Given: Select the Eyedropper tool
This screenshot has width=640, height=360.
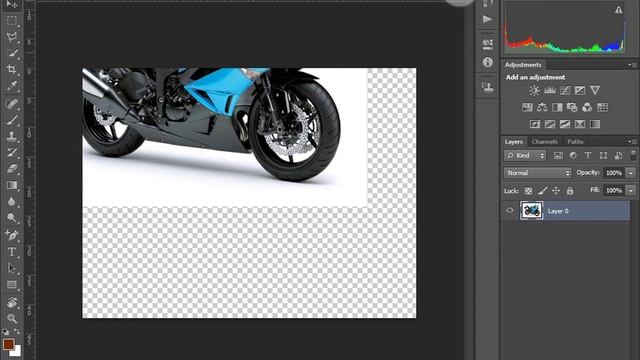Looking at the screenshot, I should pyautogui.click(x=12, y=86).
